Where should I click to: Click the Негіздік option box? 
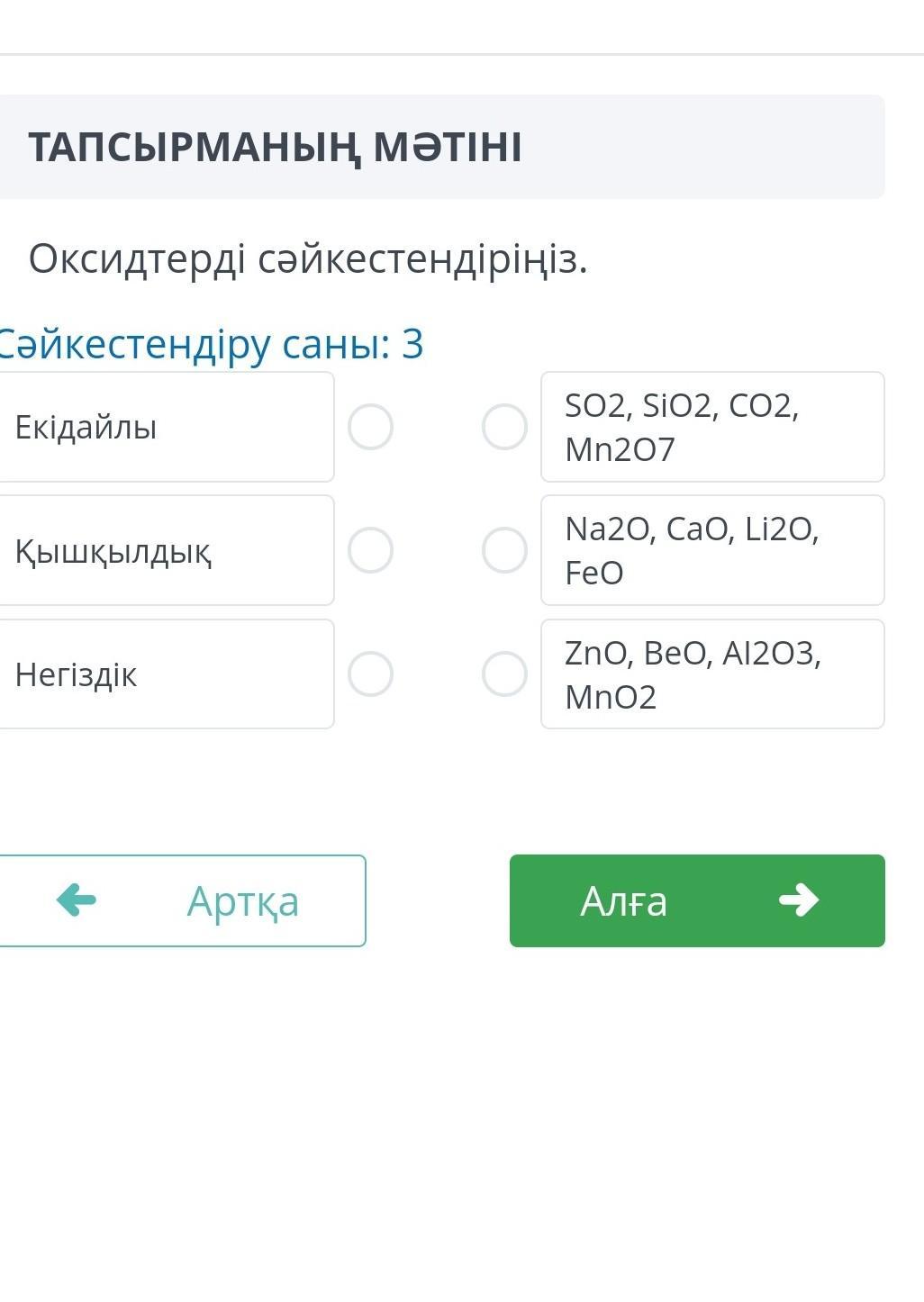[162, 674]
